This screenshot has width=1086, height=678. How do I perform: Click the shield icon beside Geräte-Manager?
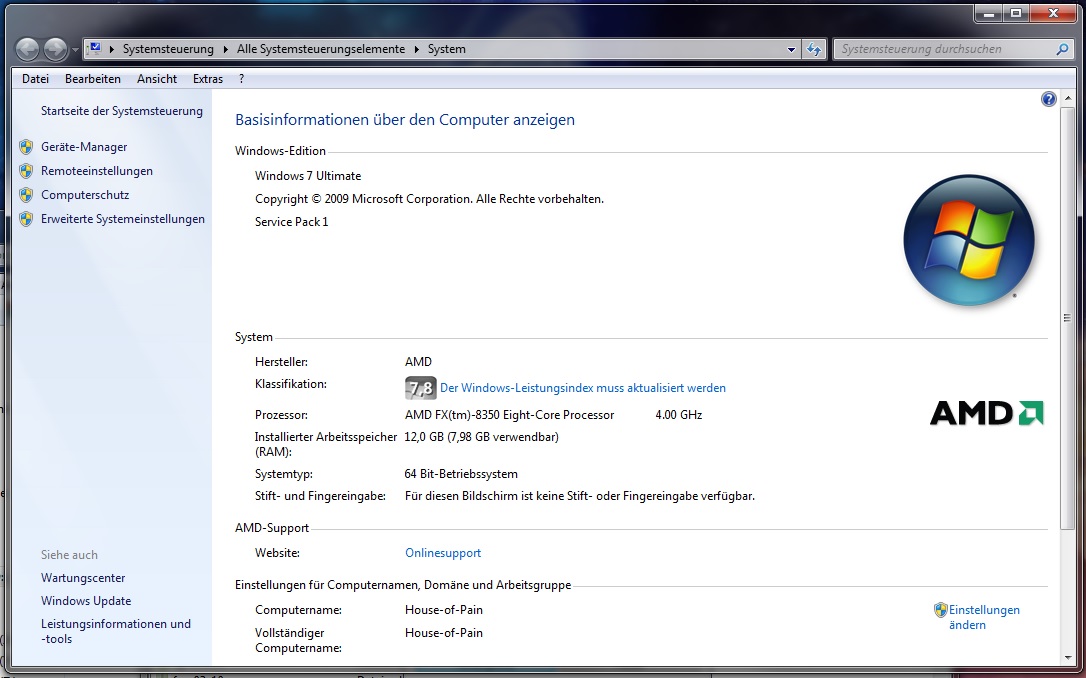tap(26, 147)
